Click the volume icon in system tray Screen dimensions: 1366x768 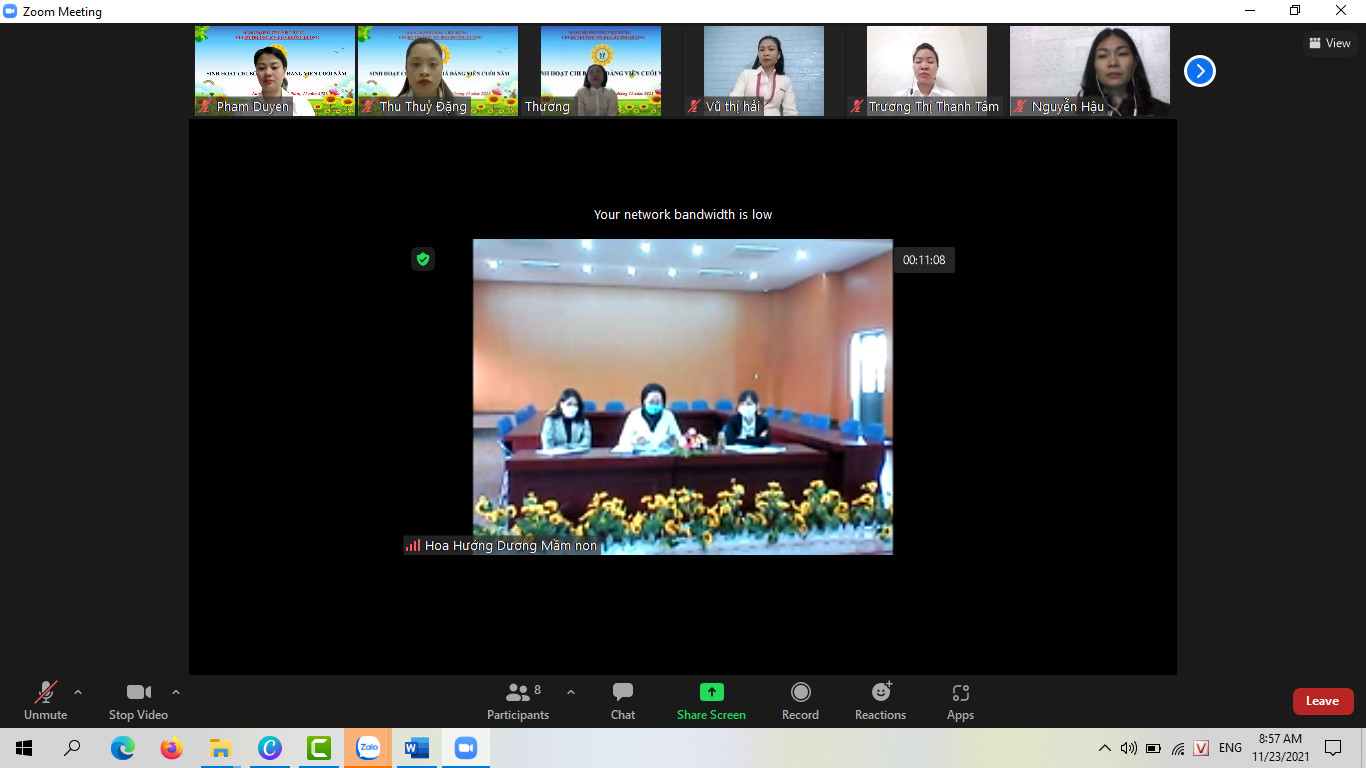tap(1129, 748)
